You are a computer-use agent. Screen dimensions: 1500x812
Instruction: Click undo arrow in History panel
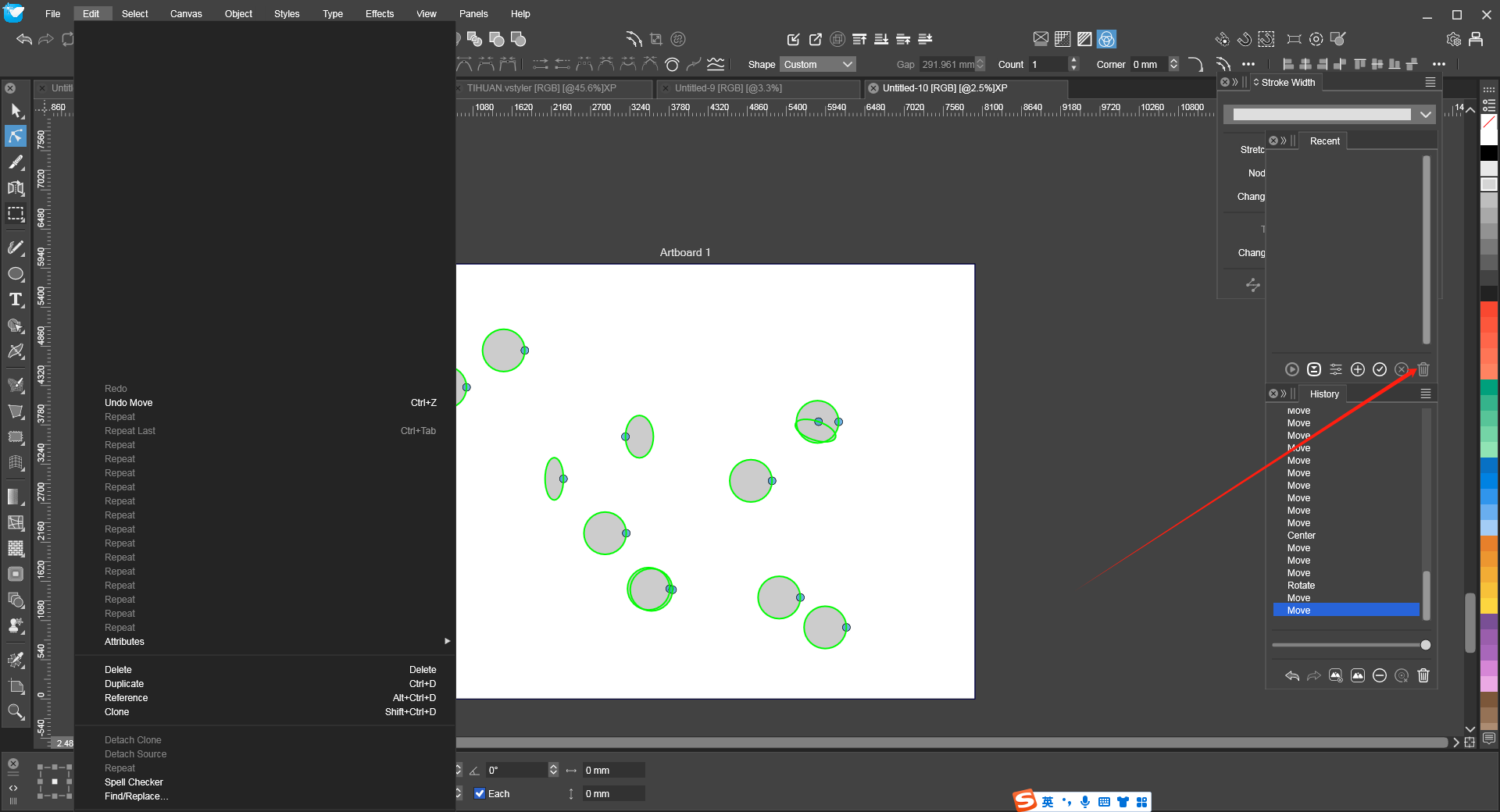[1292, 675]
